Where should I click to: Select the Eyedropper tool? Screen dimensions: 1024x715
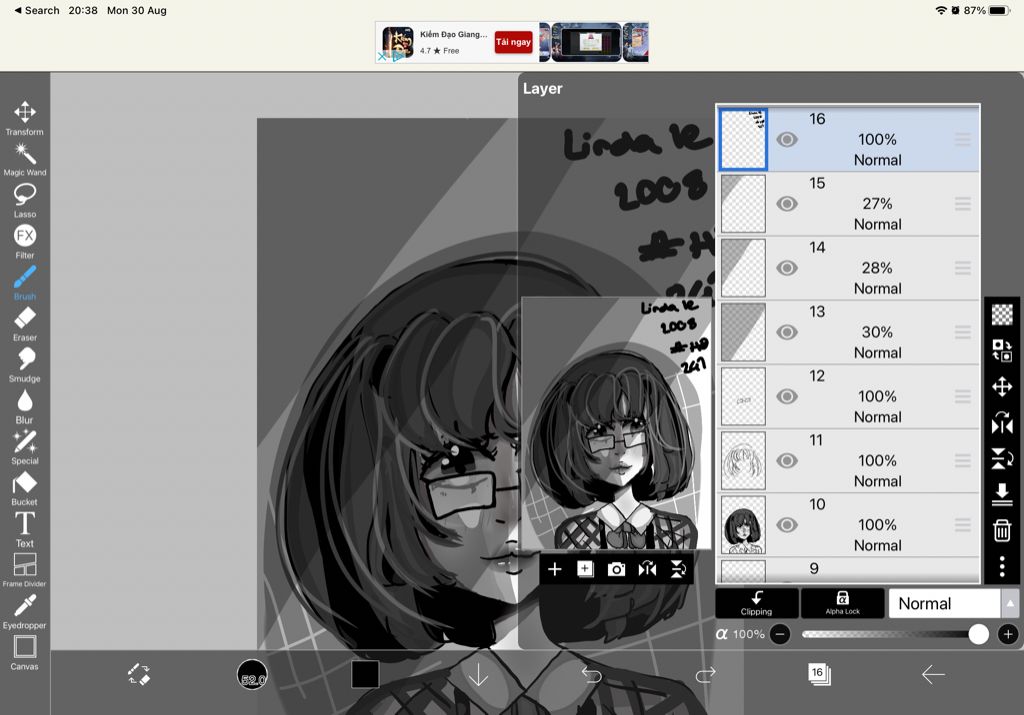[25, 612]
